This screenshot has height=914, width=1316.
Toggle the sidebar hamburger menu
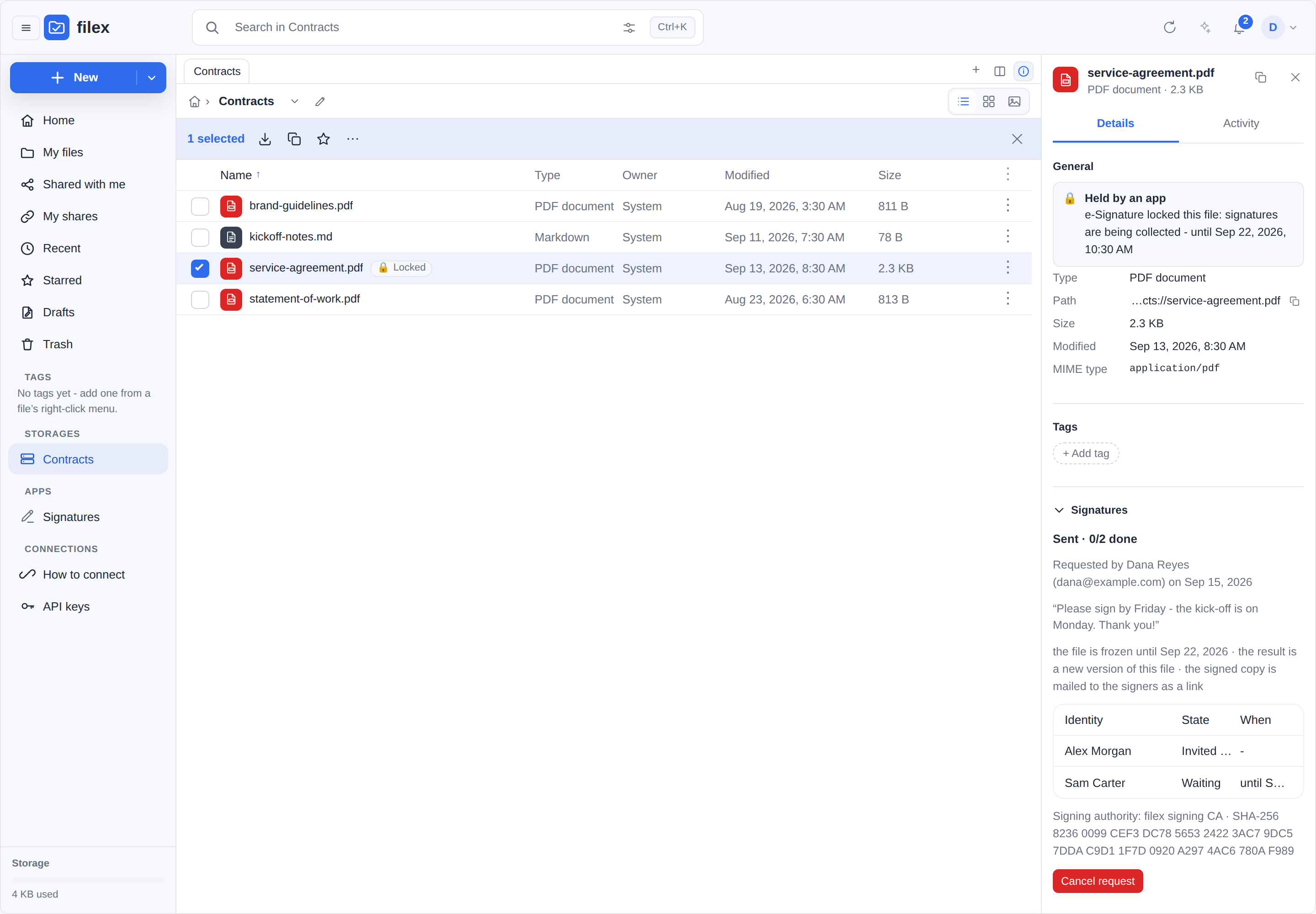tap(26, 27)
